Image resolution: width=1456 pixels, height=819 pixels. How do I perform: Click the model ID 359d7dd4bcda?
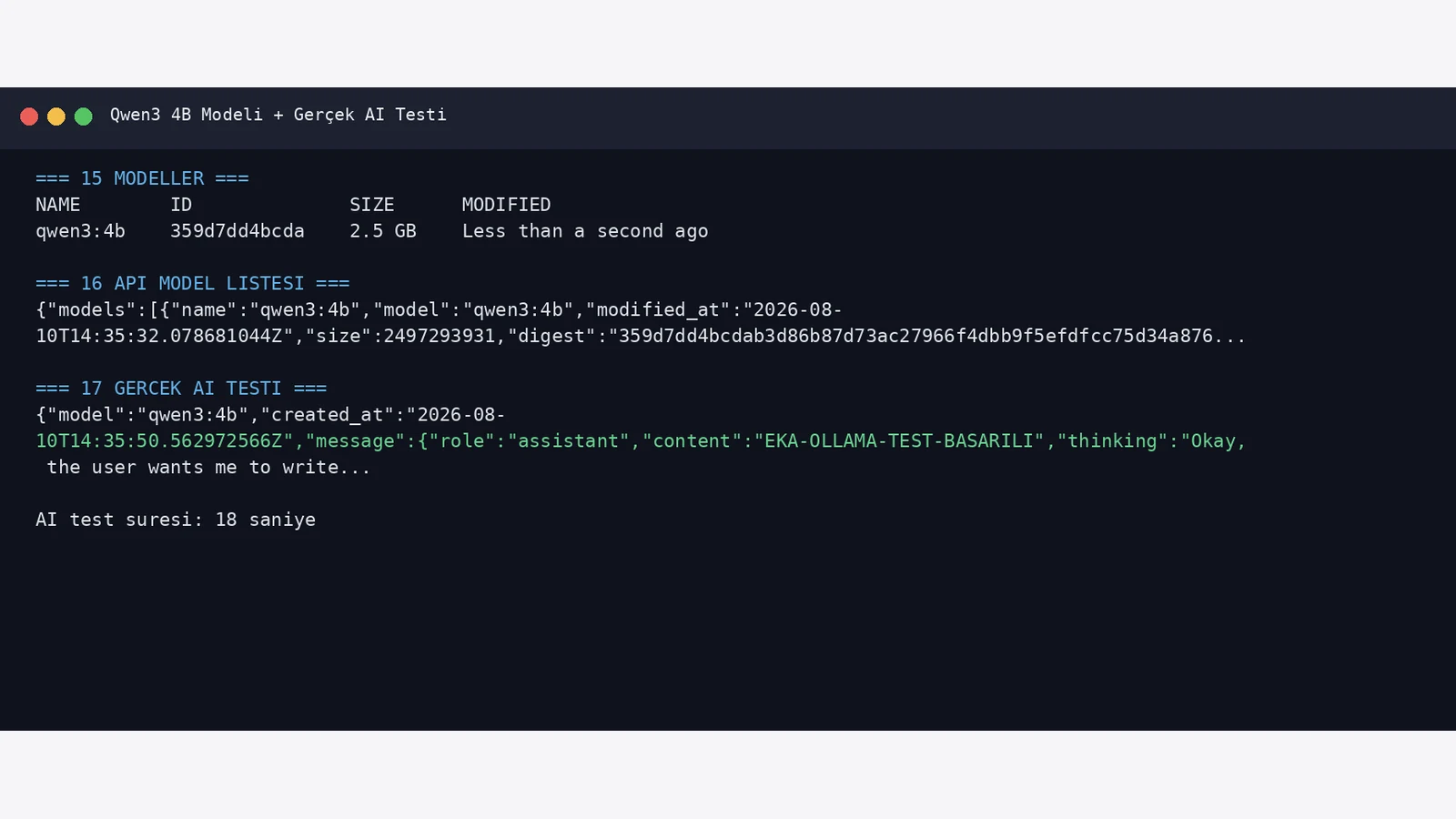pyautogui.click(x=237, y=231)
